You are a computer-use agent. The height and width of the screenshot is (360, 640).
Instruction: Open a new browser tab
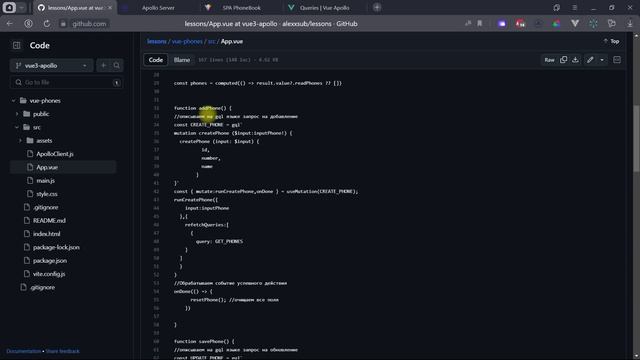tap(377, 7)
